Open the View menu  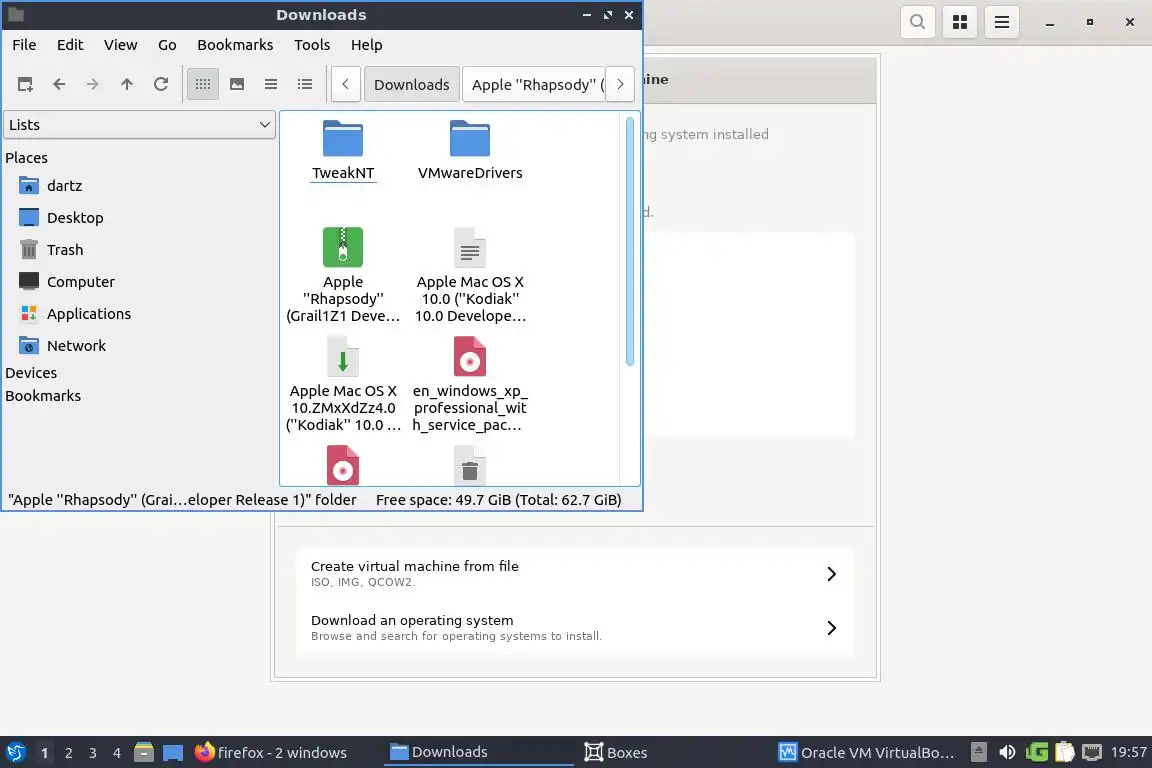[120, 45]
